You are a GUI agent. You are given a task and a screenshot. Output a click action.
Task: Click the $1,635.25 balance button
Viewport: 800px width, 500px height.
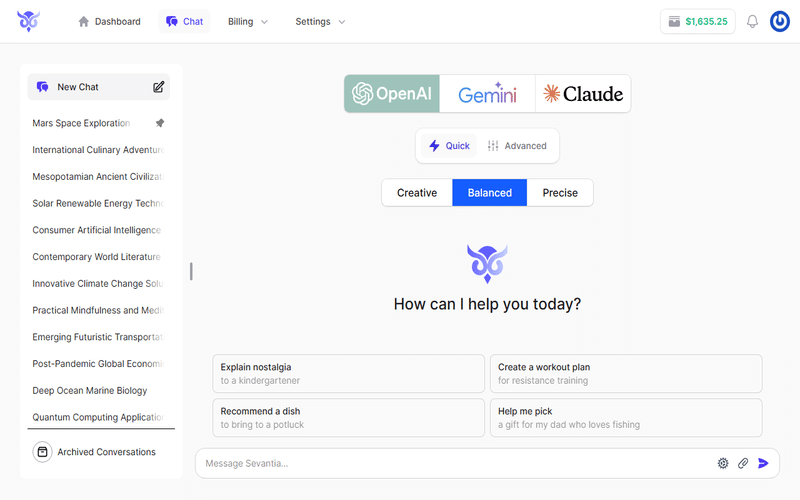pos(698,22)
